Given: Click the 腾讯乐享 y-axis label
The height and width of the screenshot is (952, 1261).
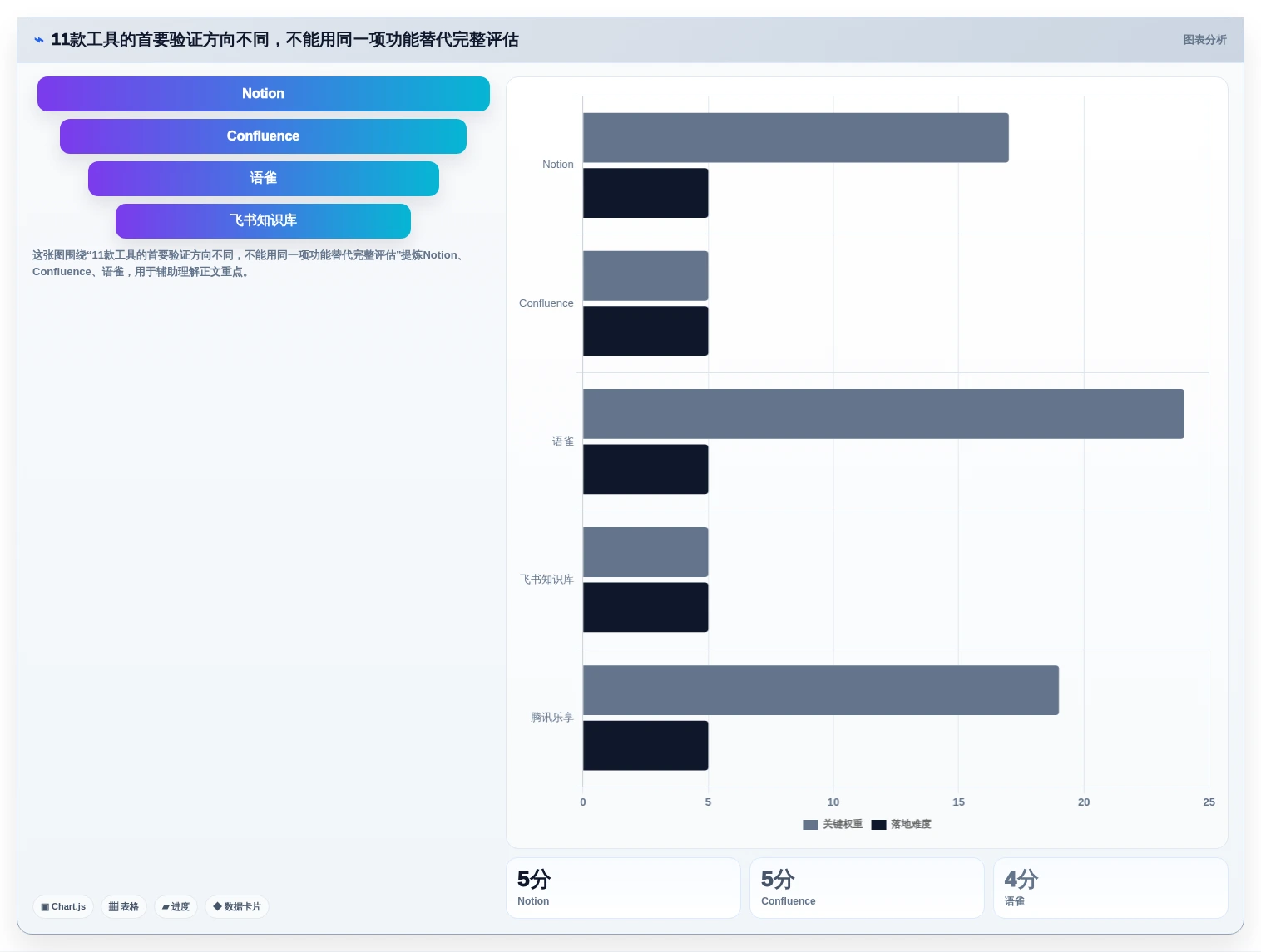Looking at the screenshot, I should click(x=552, y=718).
